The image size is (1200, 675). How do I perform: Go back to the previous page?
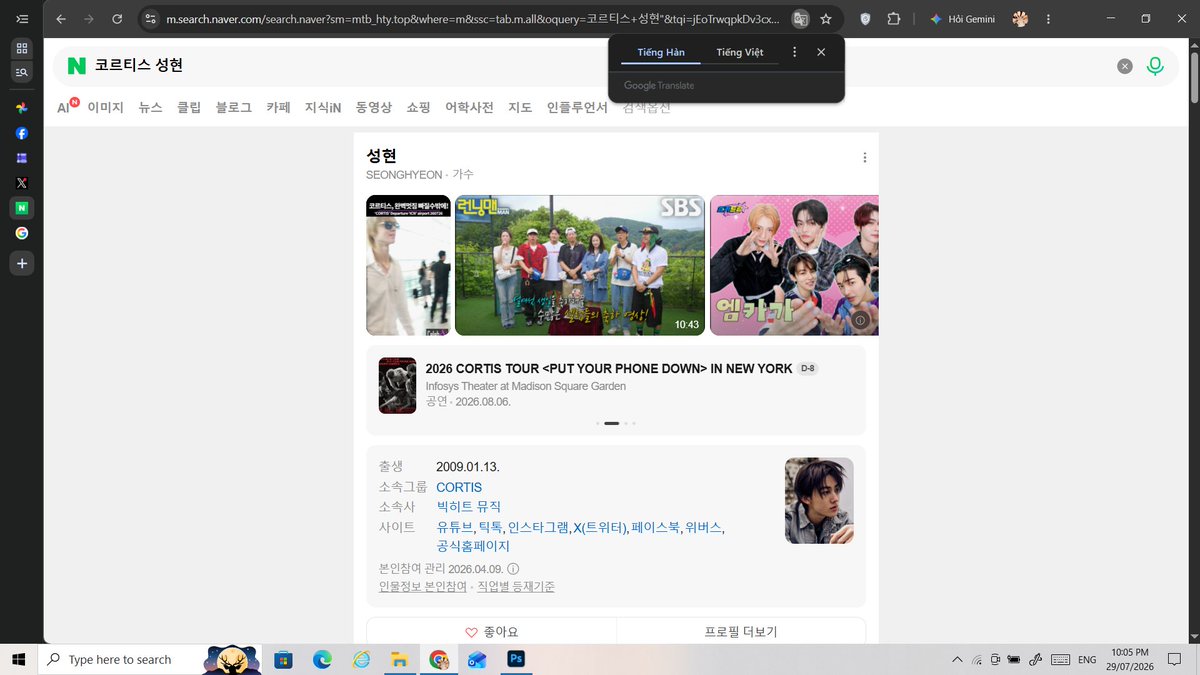[x=61, y=19]
